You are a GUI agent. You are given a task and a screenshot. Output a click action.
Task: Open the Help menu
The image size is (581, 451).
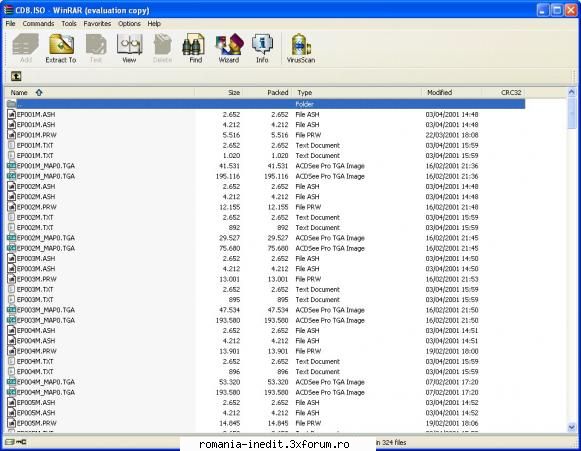point(154,23)
